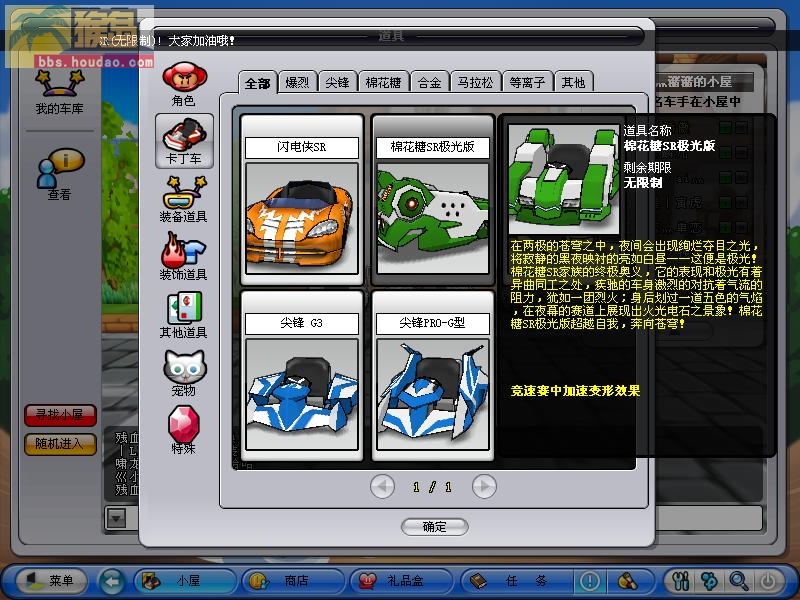Open settings wrench tools icon
Viewport: 800px width, 600px height.
681,581
